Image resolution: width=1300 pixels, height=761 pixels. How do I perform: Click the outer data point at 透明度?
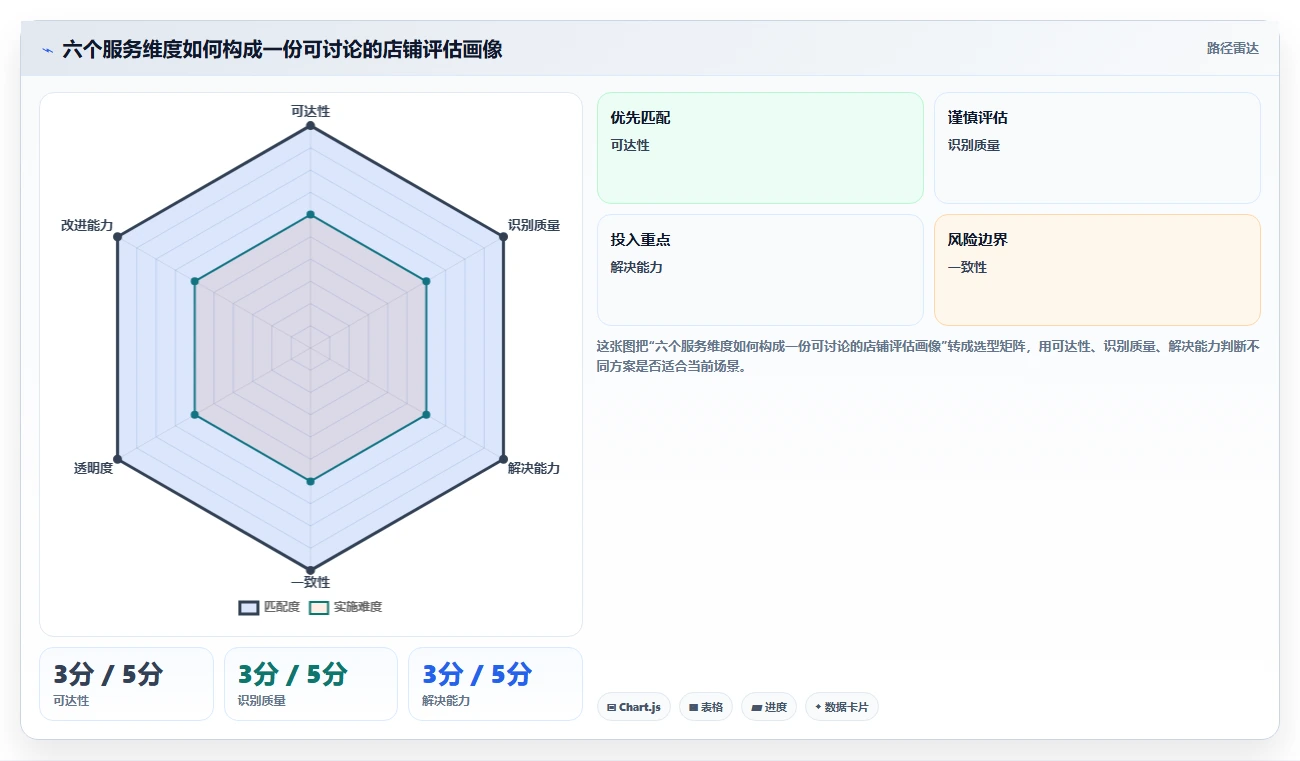click(118, 459)
